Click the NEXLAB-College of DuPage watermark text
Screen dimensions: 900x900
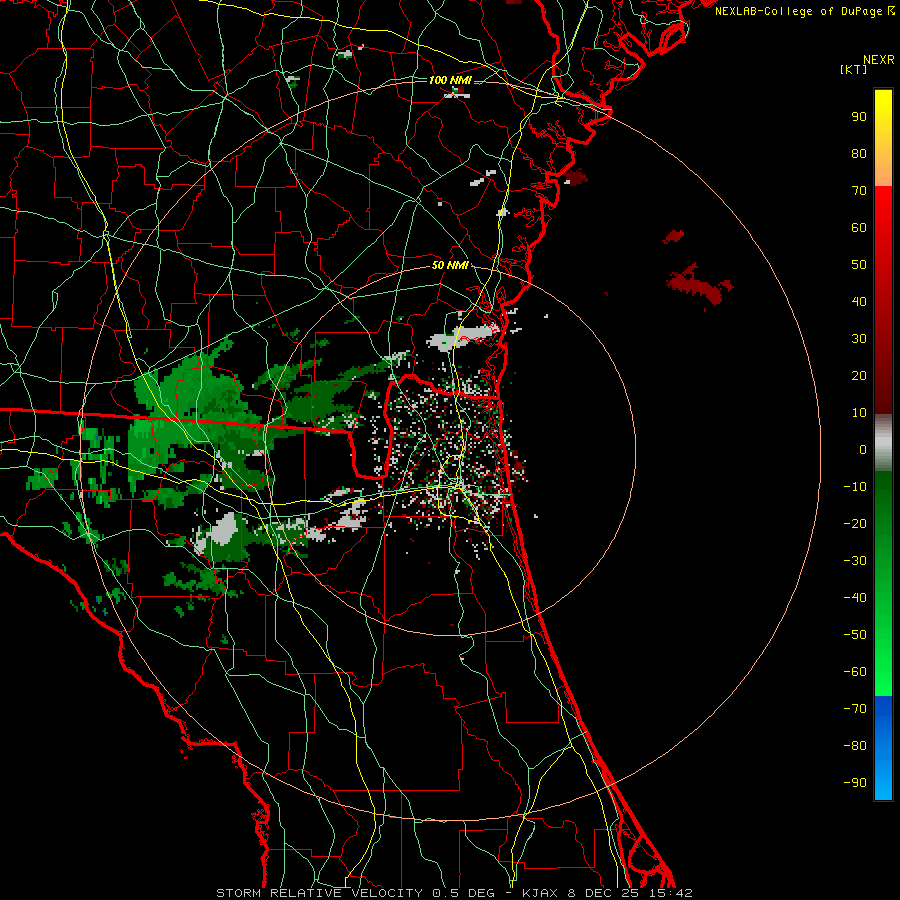click(x=804, y=11)
